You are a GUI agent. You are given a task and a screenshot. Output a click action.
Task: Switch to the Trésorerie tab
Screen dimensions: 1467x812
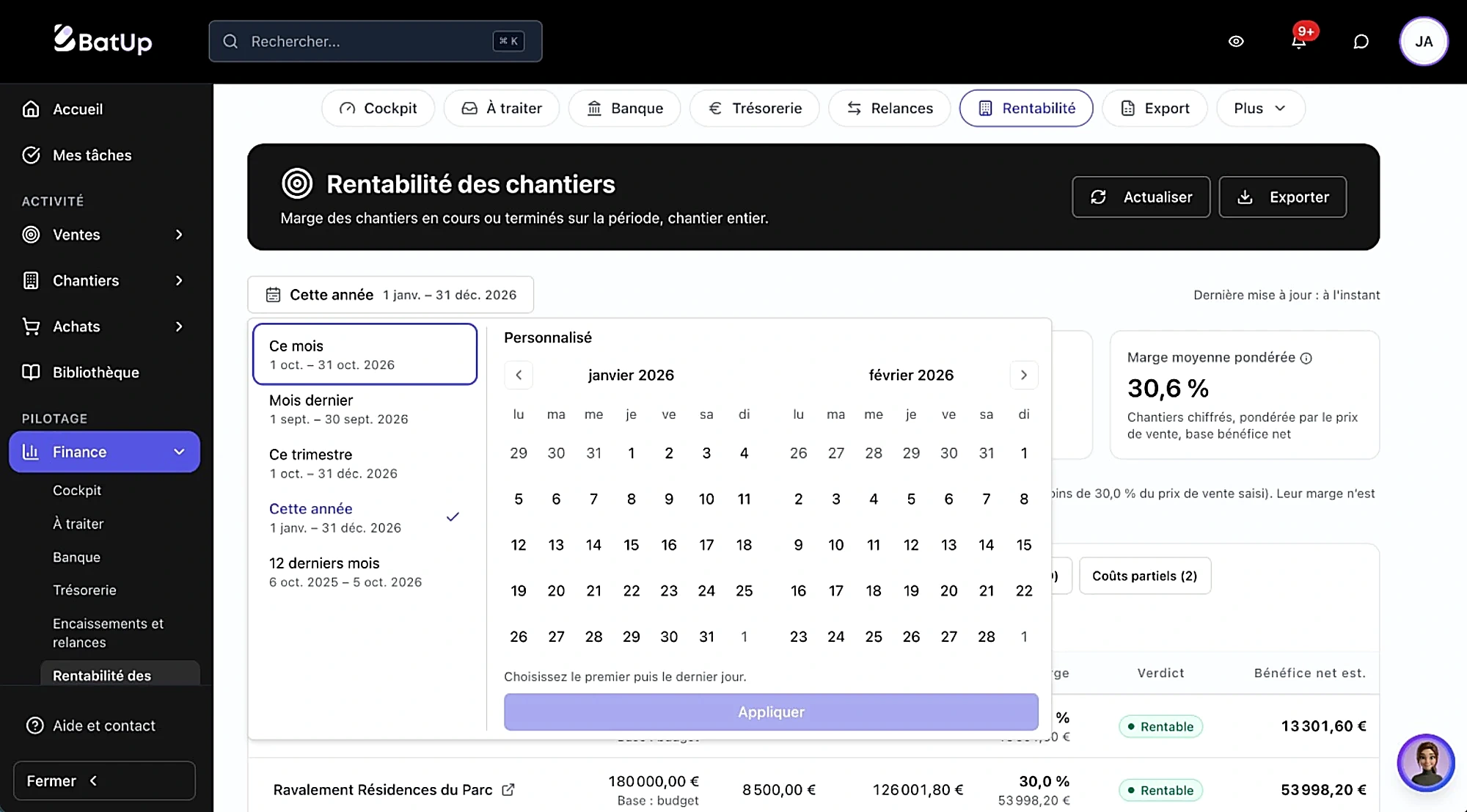(755, 109)
